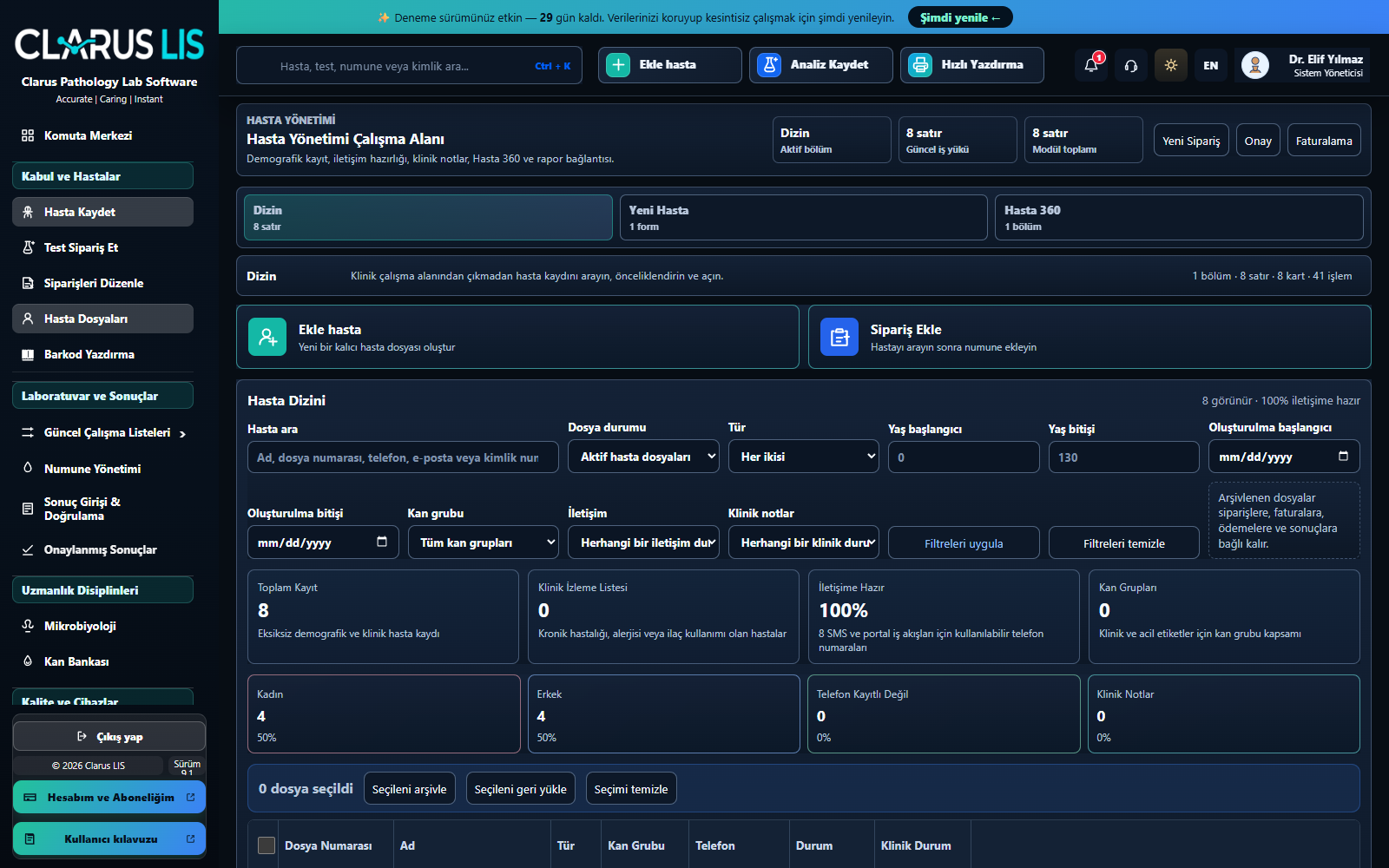Screen dimensions: 1389x868
Task: Toggle the sun light-theme icon
Action: point(1171,65)
